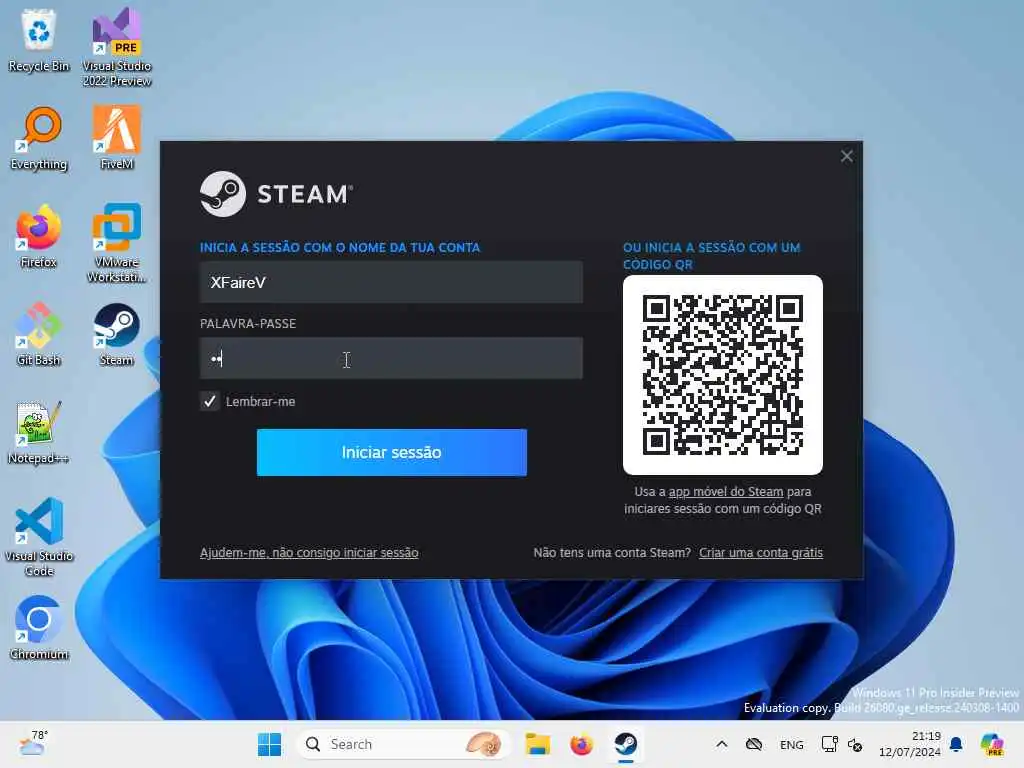Uncheck the Lembrar-me checkbox
Viewport: 1024px width, 768px height.
coord(209,401)
